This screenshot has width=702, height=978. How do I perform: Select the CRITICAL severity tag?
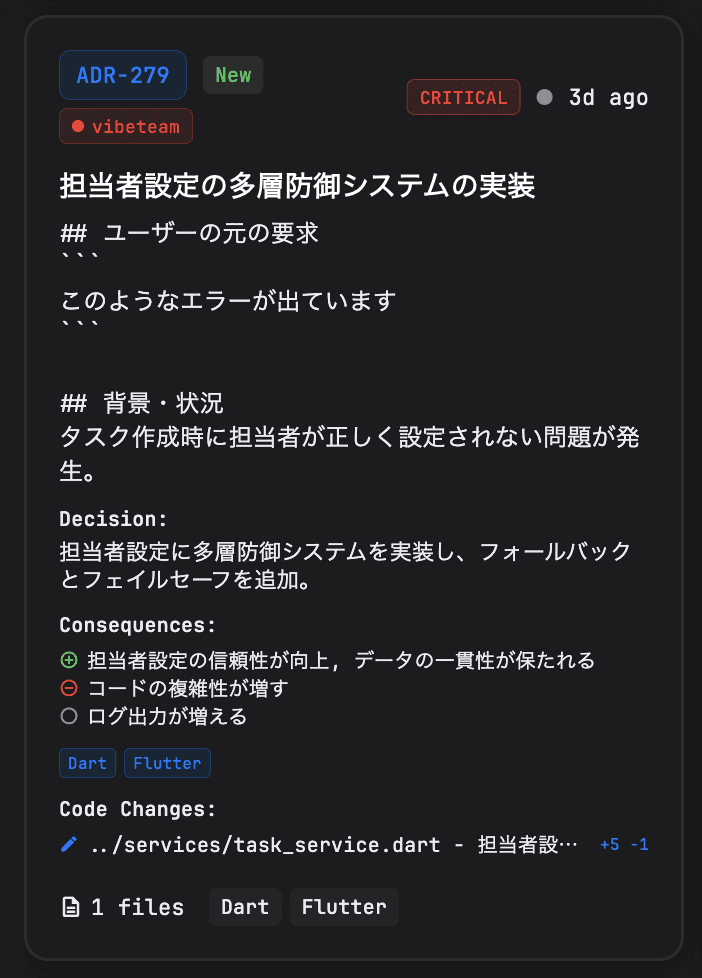point(463,98)
